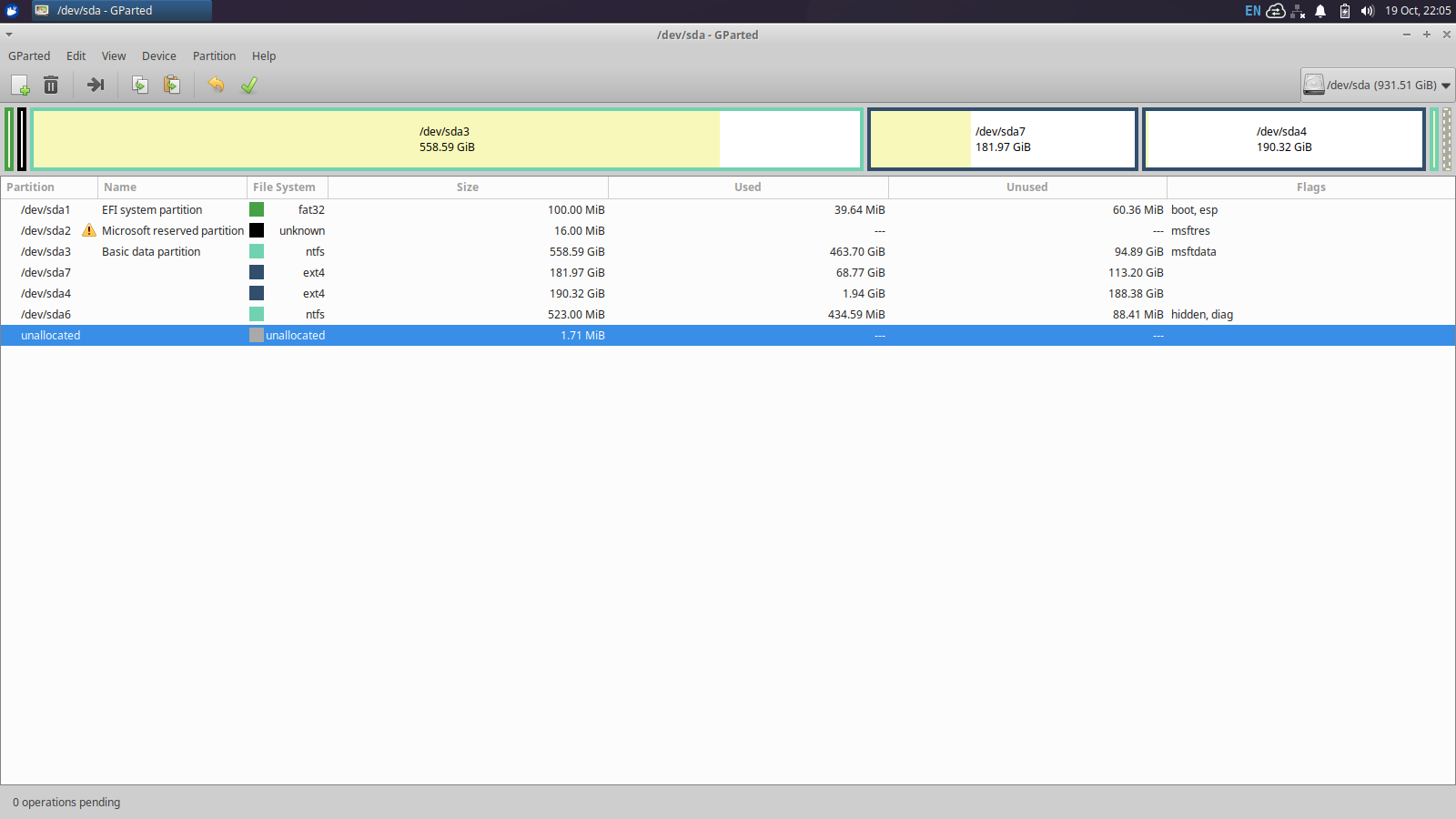The height and width of the screenshot is (819, 1456).
Task: Sort by Unused column header
Action: pyautogui.click(x=1027, y=187)
